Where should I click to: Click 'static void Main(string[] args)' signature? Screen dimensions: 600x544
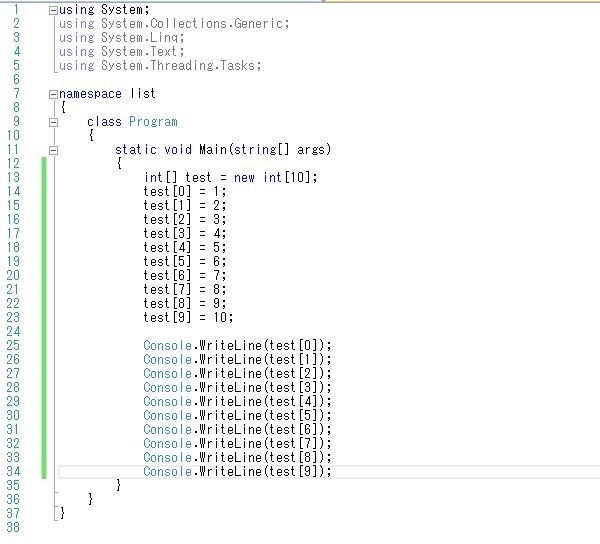tap(223, 150)
